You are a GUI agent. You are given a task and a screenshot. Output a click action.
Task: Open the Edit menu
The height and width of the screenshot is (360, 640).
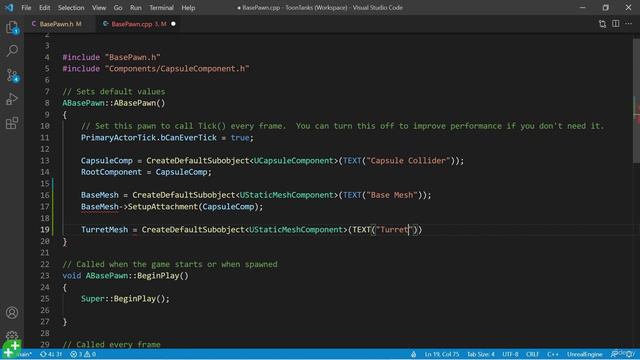(x=44, y=8)
